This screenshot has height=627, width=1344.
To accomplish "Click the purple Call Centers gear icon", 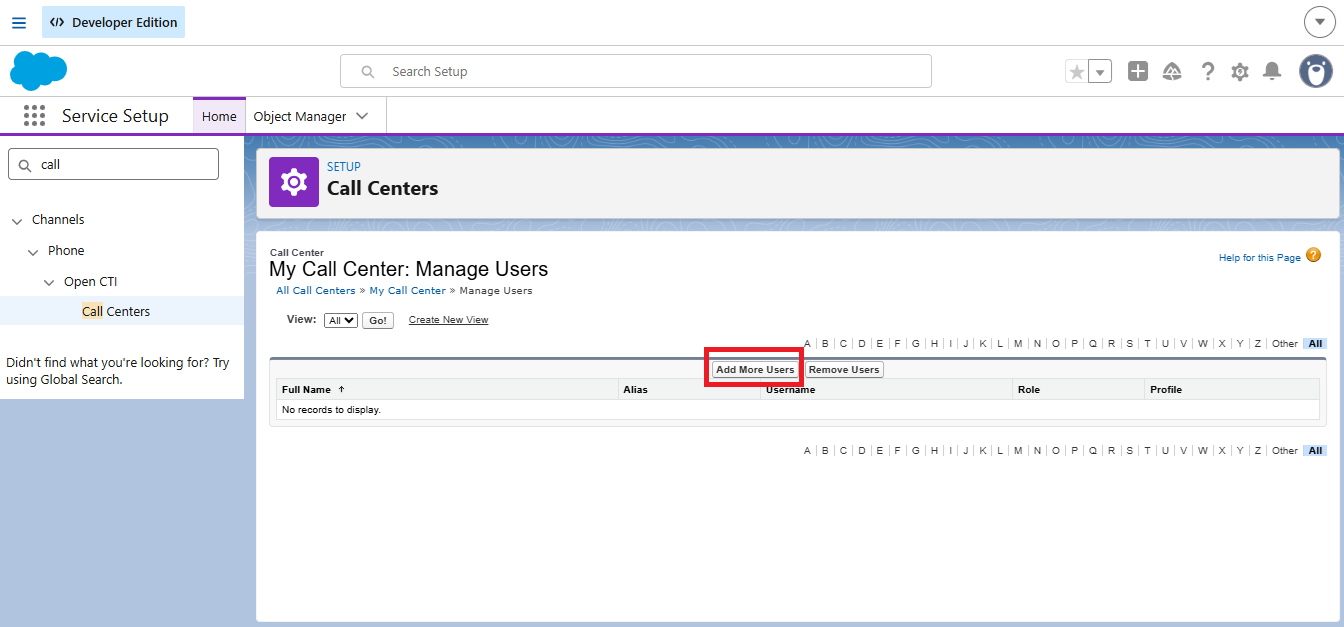I will coord(294,182).
